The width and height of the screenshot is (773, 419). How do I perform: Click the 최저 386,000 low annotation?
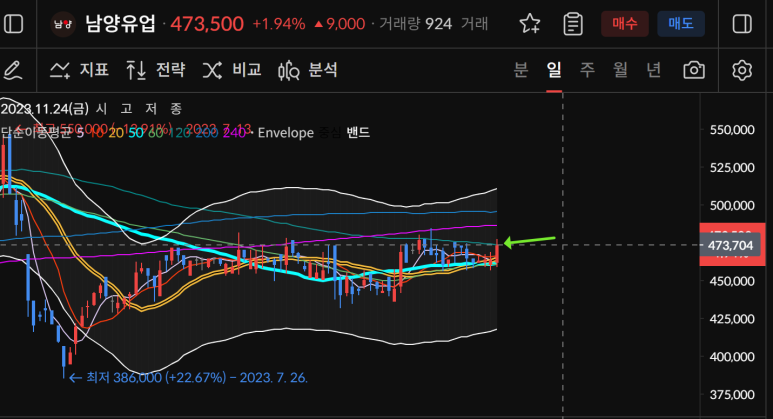(x=188, y=378)
